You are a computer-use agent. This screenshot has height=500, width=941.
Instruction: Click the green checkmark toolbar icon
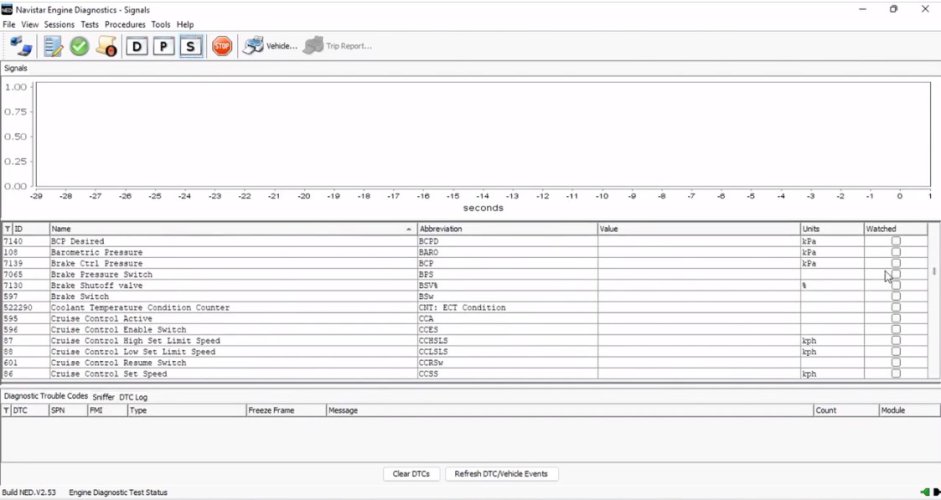click(x=79, y=46)
